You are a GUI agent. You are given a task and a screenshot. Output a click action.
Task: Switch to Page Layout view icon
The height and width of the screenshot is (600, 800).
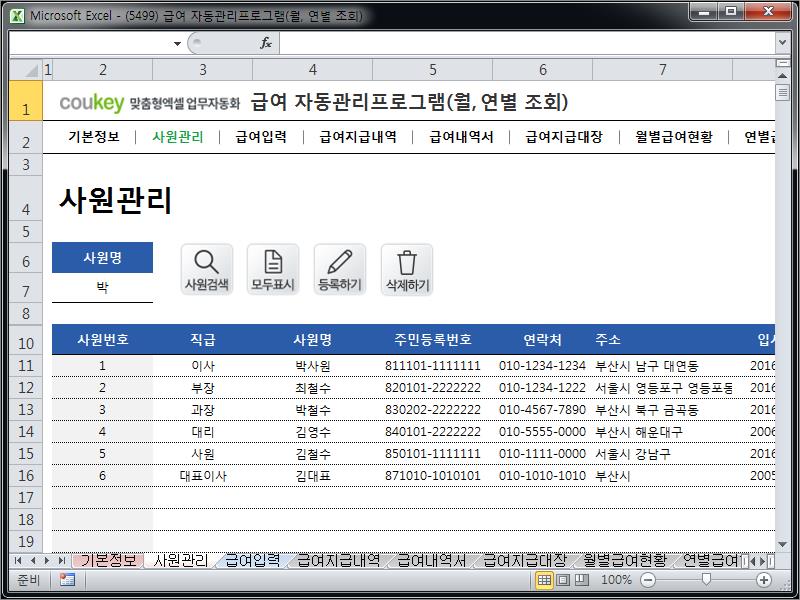point(563,580)
